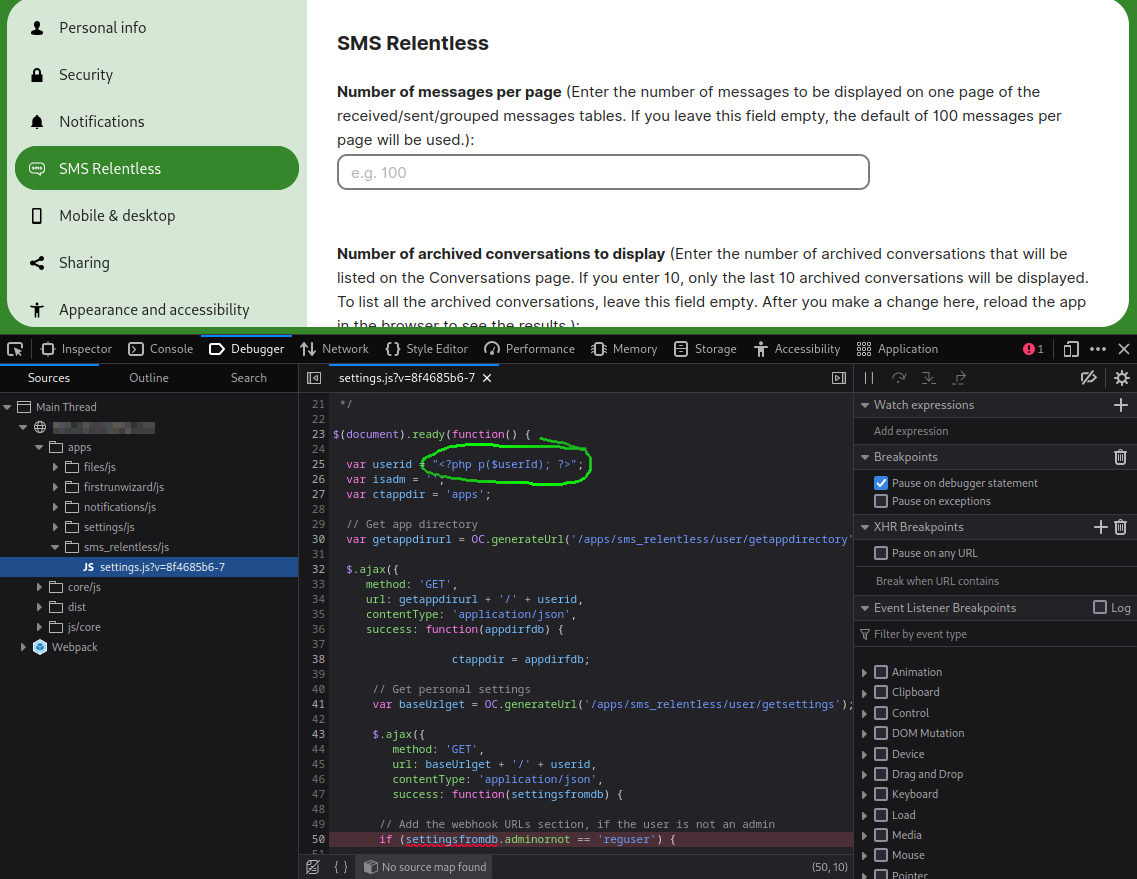Open responsive design mode icon
The image size is (1137, 879).
click(x=1071, y=349)
